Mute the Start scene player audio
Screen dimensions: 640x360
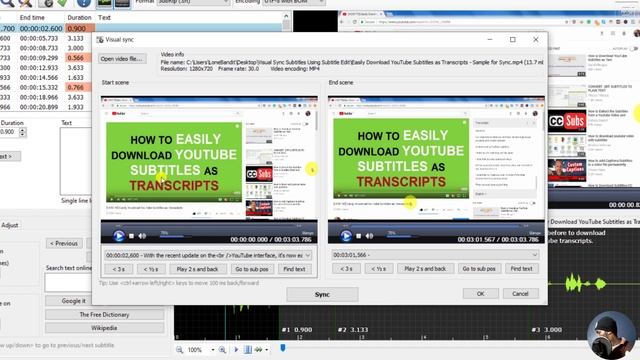coord(142,236)
